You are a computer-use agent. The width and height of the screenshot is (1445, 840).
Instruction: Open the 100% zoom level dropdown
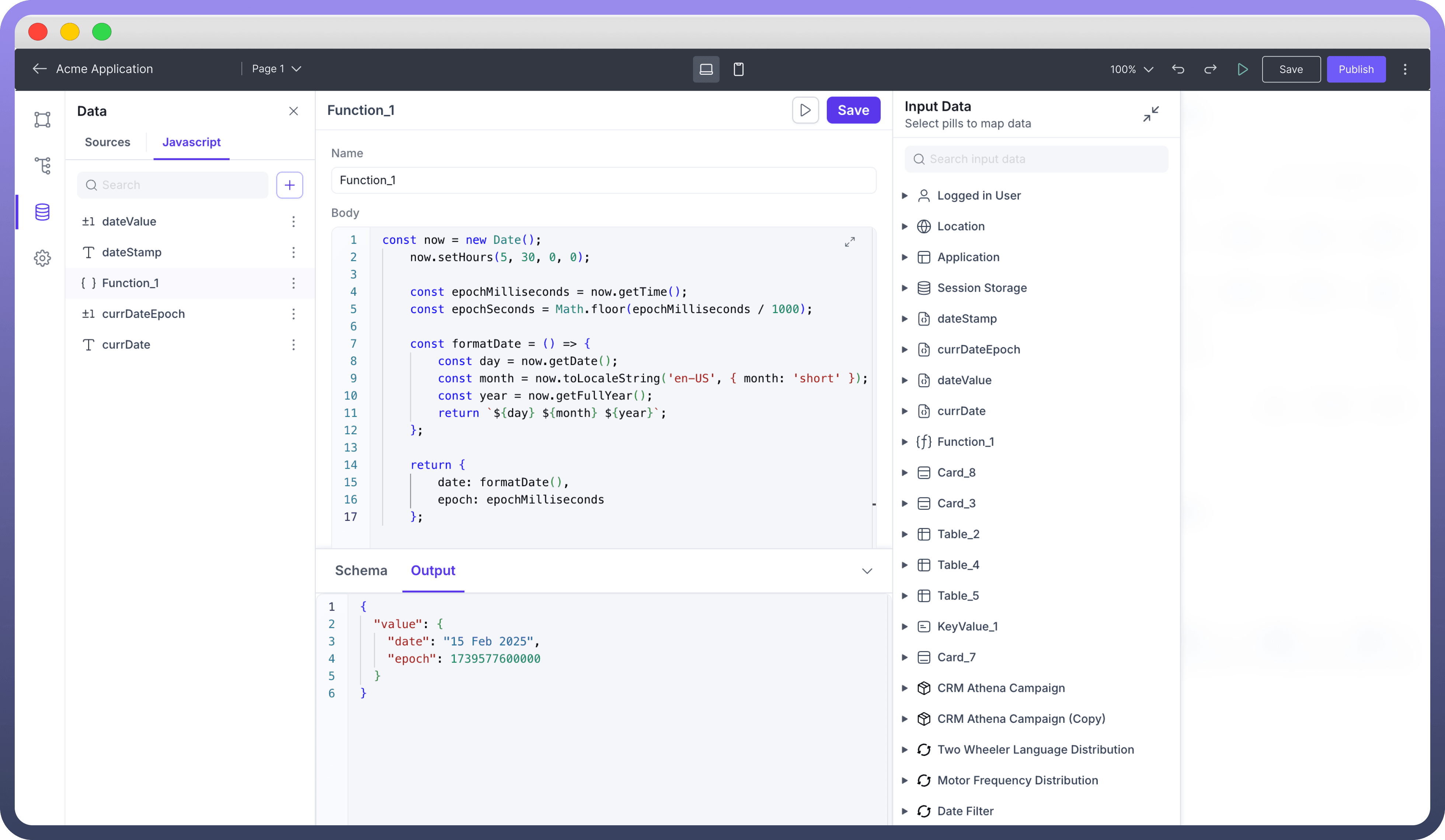[x=1131, y=69]
